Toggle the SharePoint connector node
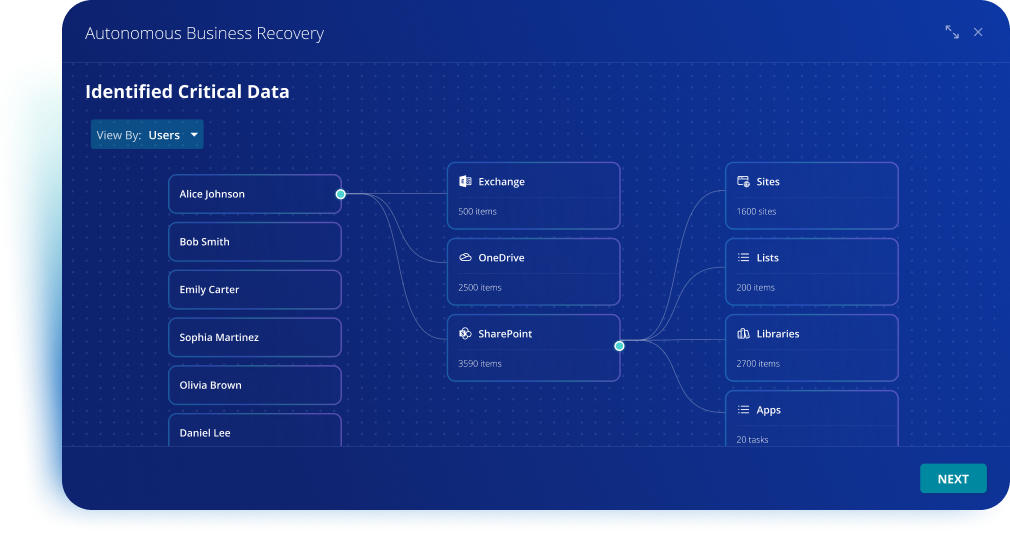 click(x=619, y=346)
